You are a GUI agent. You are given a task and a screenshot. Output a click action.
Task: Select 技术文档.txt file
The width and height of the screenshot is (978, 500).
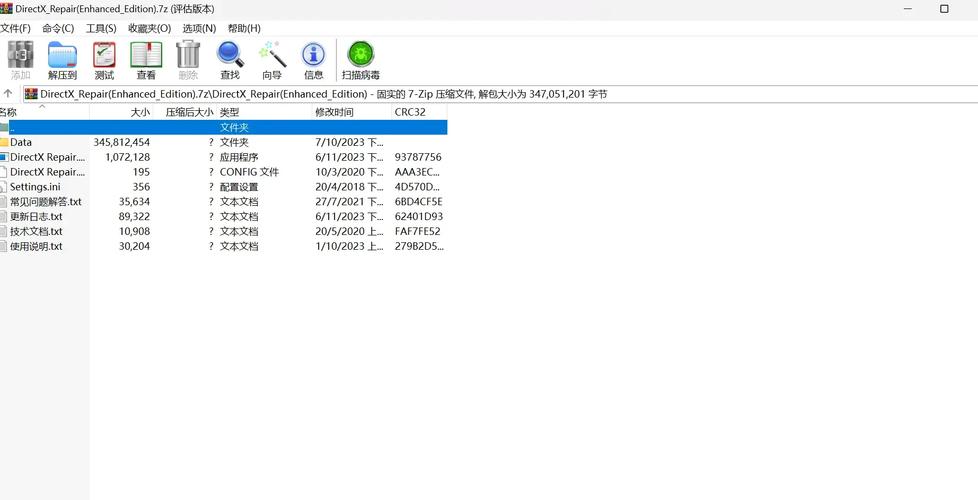click(36, 231)
